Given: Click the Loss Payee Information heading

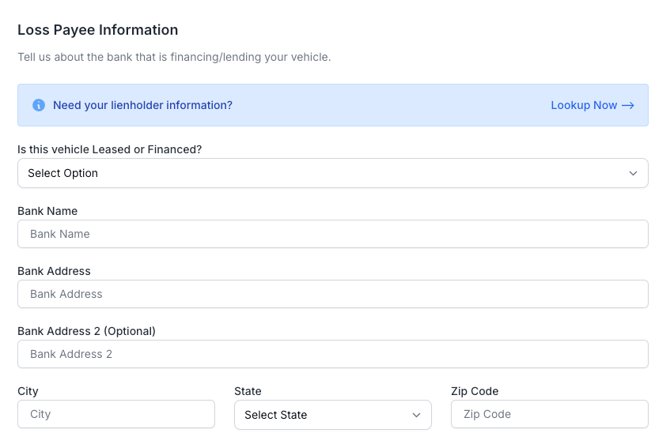Looking at the screenshot, I should tap(98, 30).
